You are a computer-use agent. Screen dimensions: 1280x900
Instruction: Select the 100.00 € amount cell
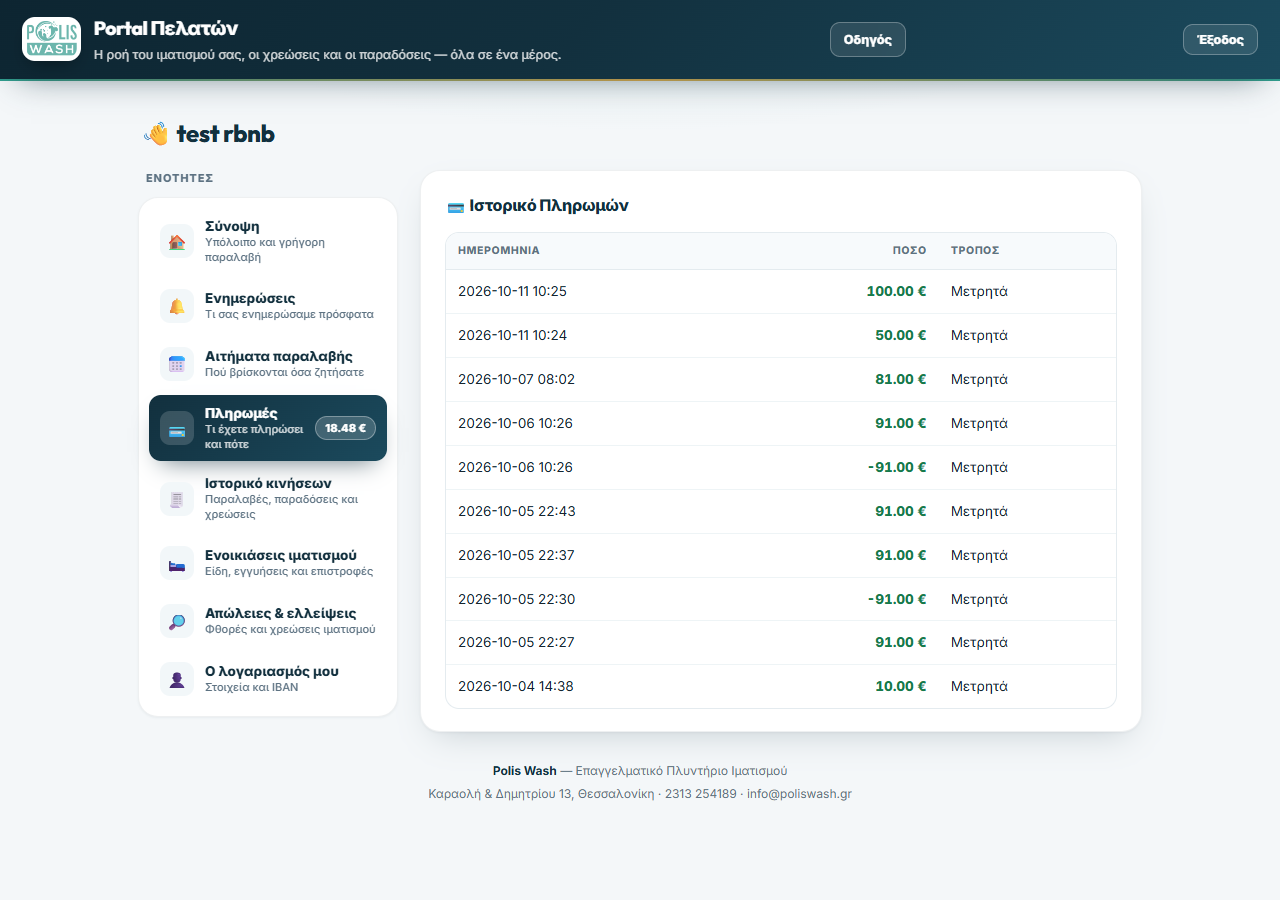pyautogui.click(x=896, y=292)
